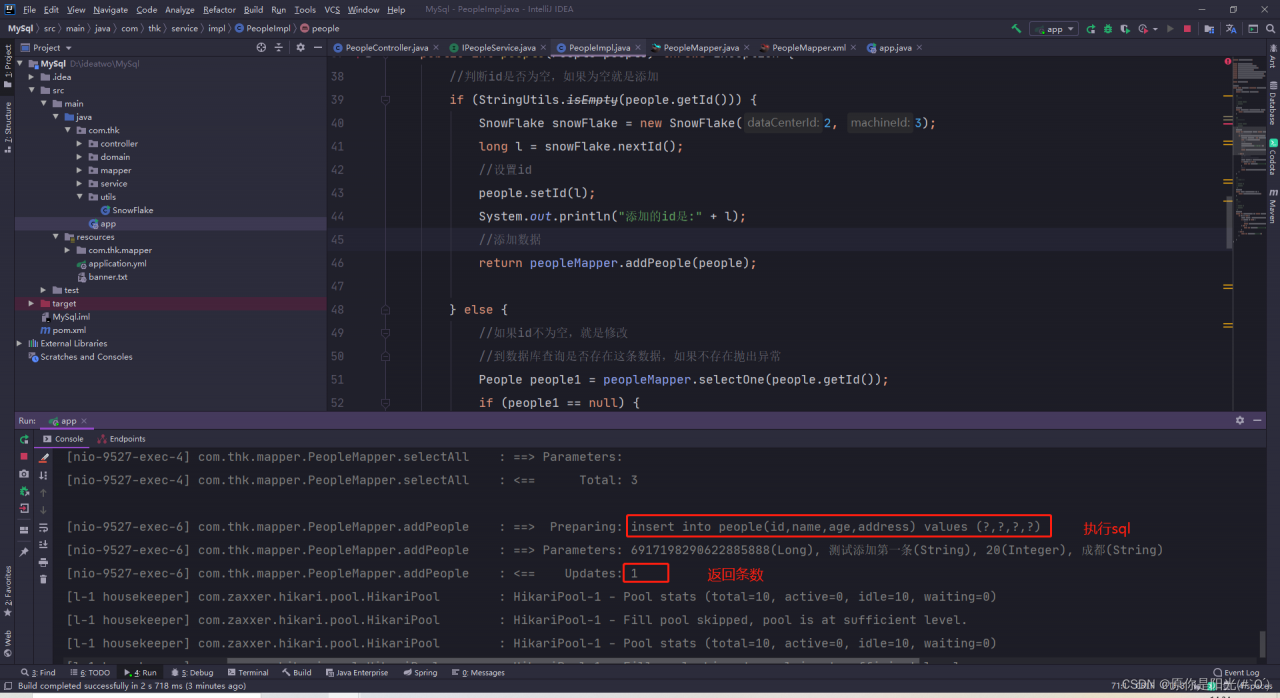
Task: Switch to the Endpoints tab
Action: click(x=121, y=439)
